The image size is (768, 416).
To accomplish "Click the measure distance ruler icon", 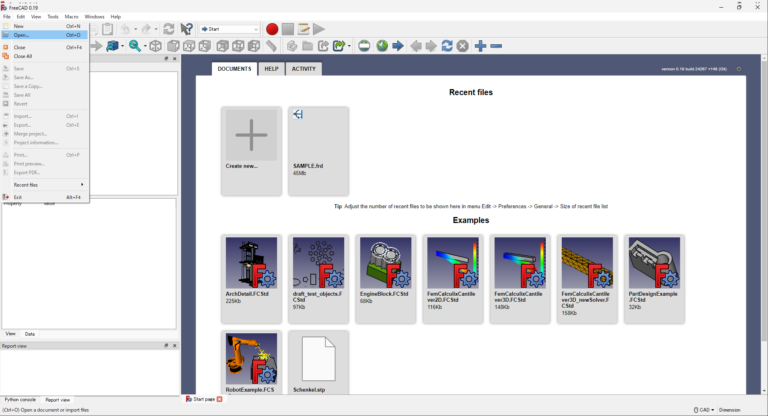I will coord(272,46).
